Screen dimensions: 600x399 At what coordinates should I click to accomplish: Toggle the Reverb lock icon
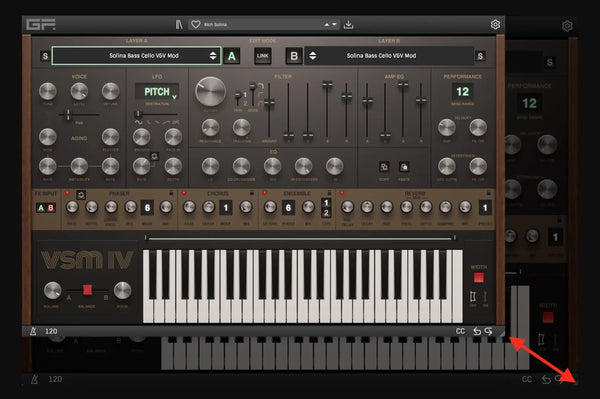(488, 193)
